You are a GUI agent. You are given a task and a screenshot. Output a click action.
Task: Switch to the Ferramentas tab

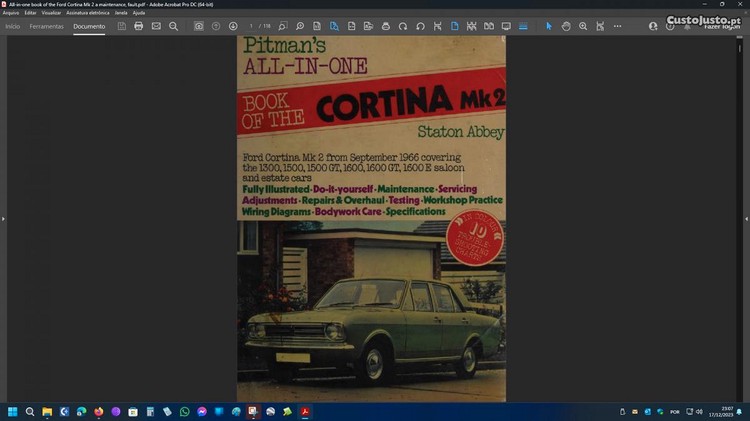tap(46, 26)
